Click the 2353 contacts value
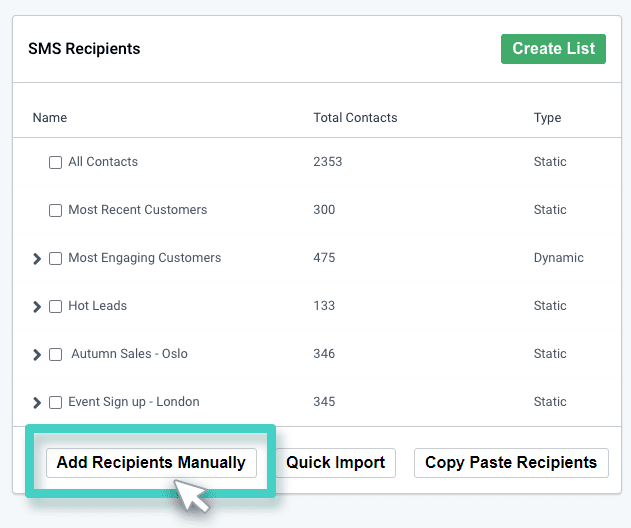The height and width of the screenshot is (528, 631). point(328,162)
